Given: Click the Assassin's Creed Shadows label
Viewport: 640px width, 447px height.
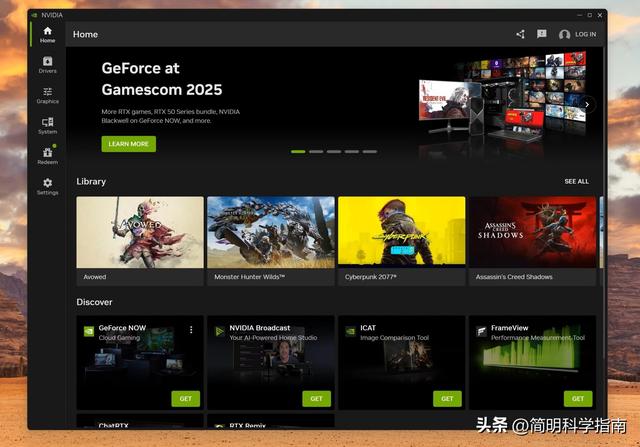Looking at the screenshot, I should coord(514,277).
